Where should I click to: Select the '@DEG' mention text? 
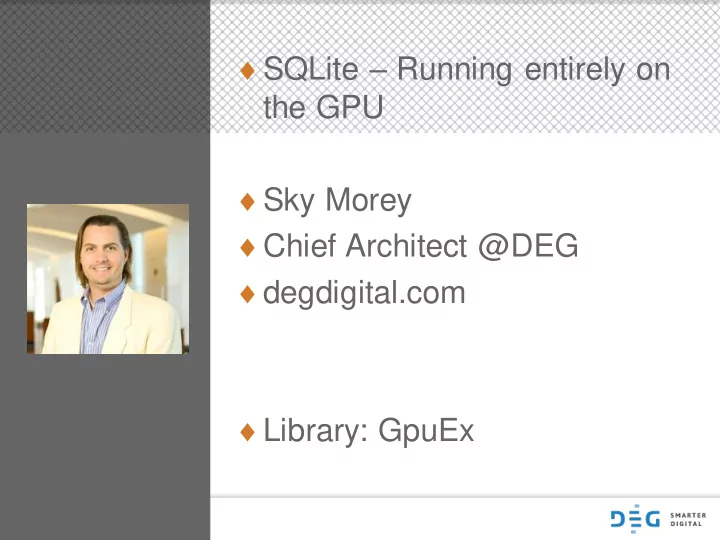(528, 246)
